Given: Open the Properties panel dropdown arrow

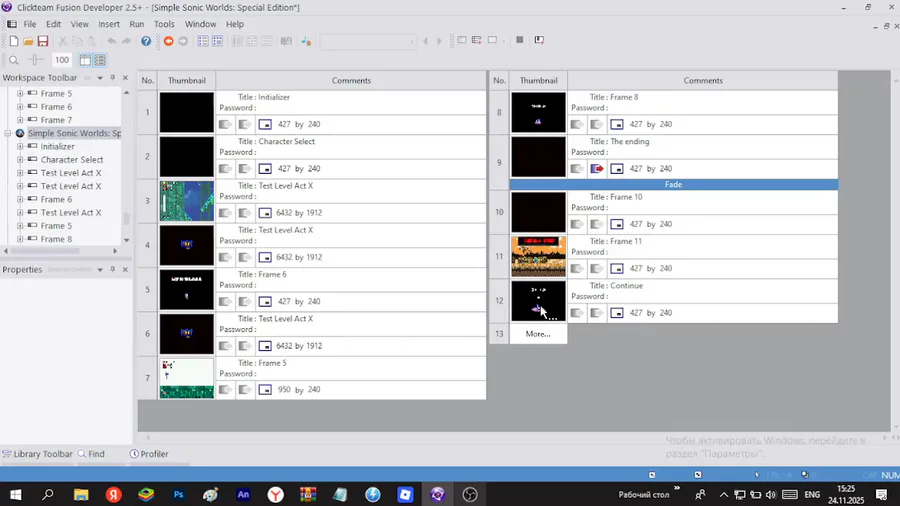Looking at the screenshot, I should [x=100, y=270].
